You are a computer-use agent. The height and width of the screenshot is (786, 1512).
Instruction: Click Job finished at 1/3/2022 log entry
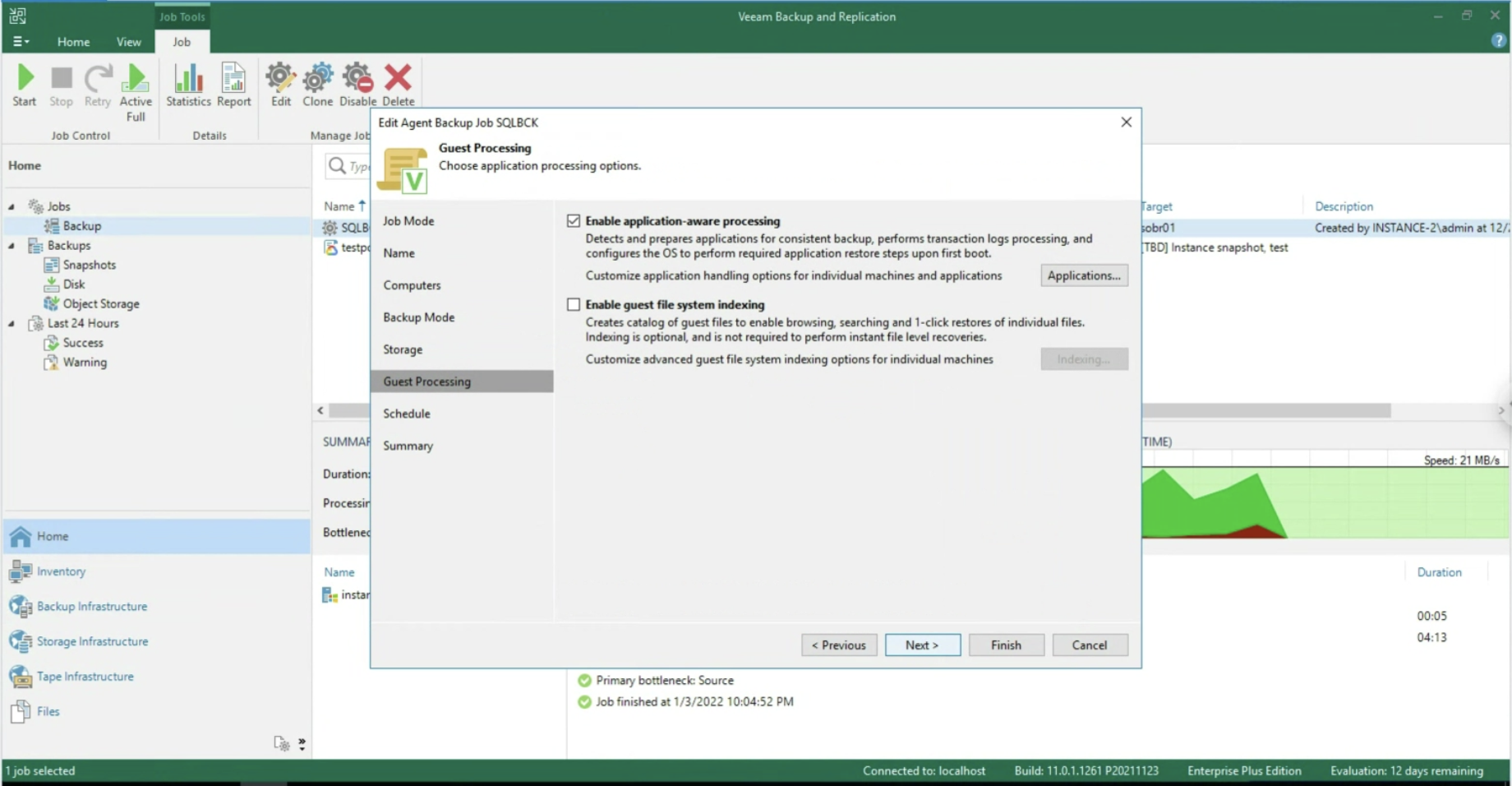click(685, 702)
